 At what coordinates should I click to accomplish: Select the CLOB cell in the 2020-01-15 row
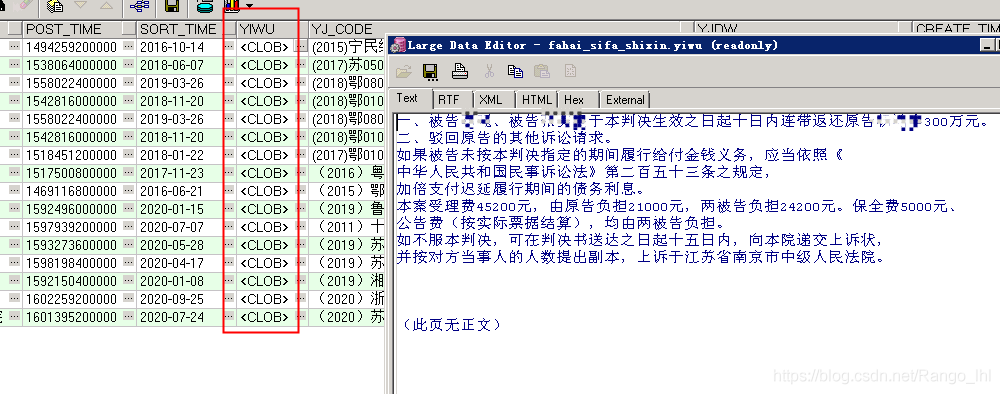265,208
